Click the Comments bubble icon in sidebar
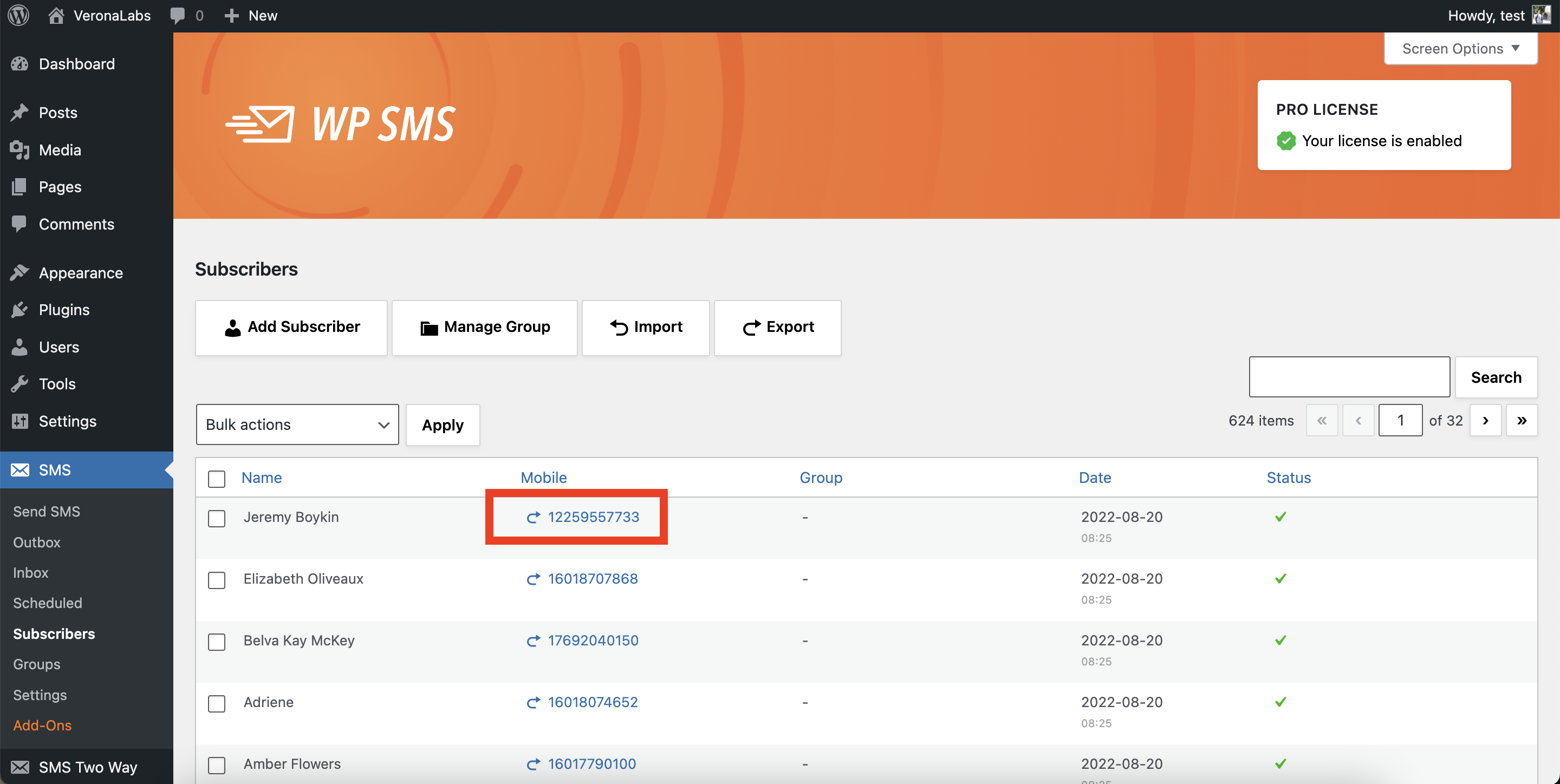The height and width of the screenshot is (784, 1560). pyautogui.click(x=20, y=224)
